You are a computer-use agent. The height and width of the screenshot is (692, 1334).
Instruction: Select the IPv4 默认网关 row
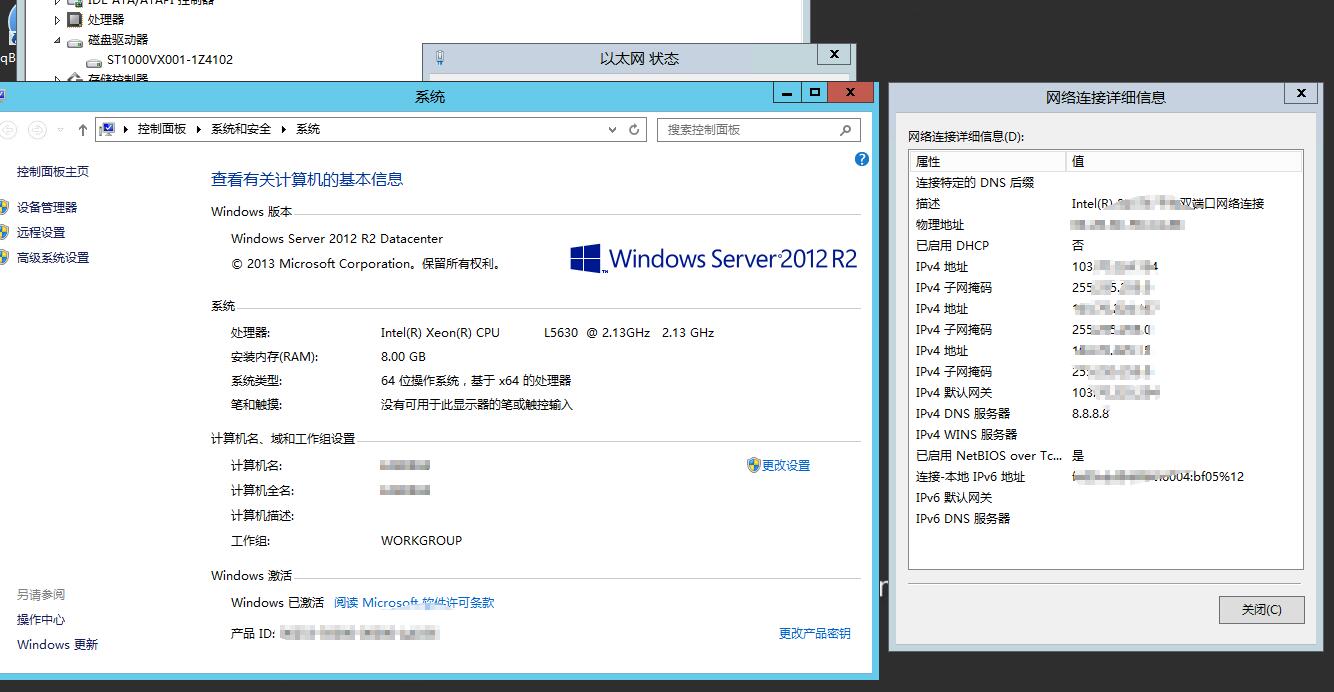pos(1106,392)
